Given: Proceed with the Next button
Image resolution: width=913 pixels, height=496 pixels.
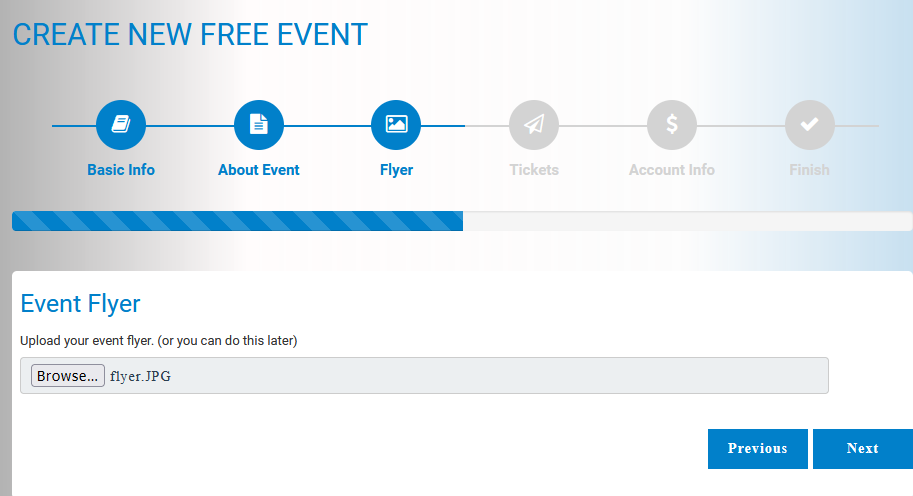Looking at the screenshot, I should [862, 449].
